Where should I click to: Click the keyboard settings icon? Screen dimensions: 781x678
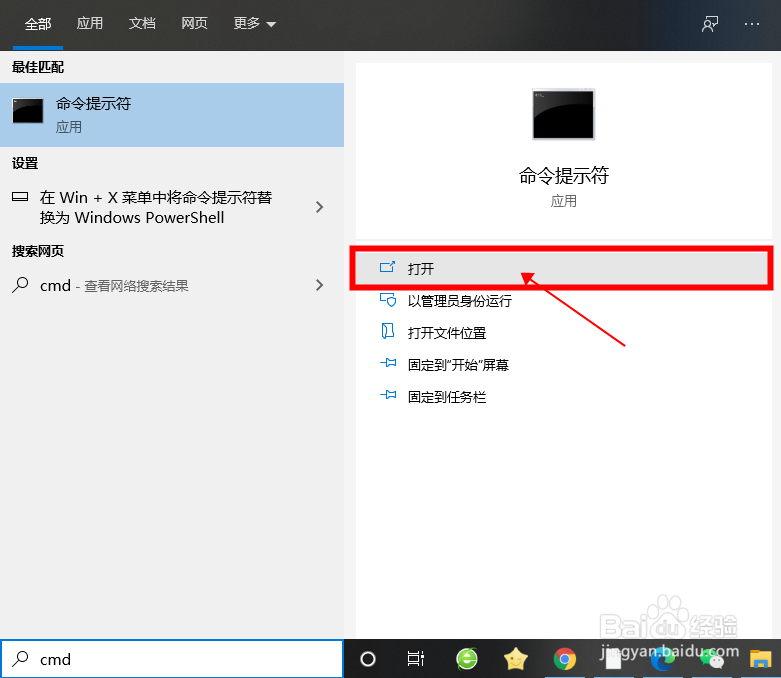coord(20,197)
